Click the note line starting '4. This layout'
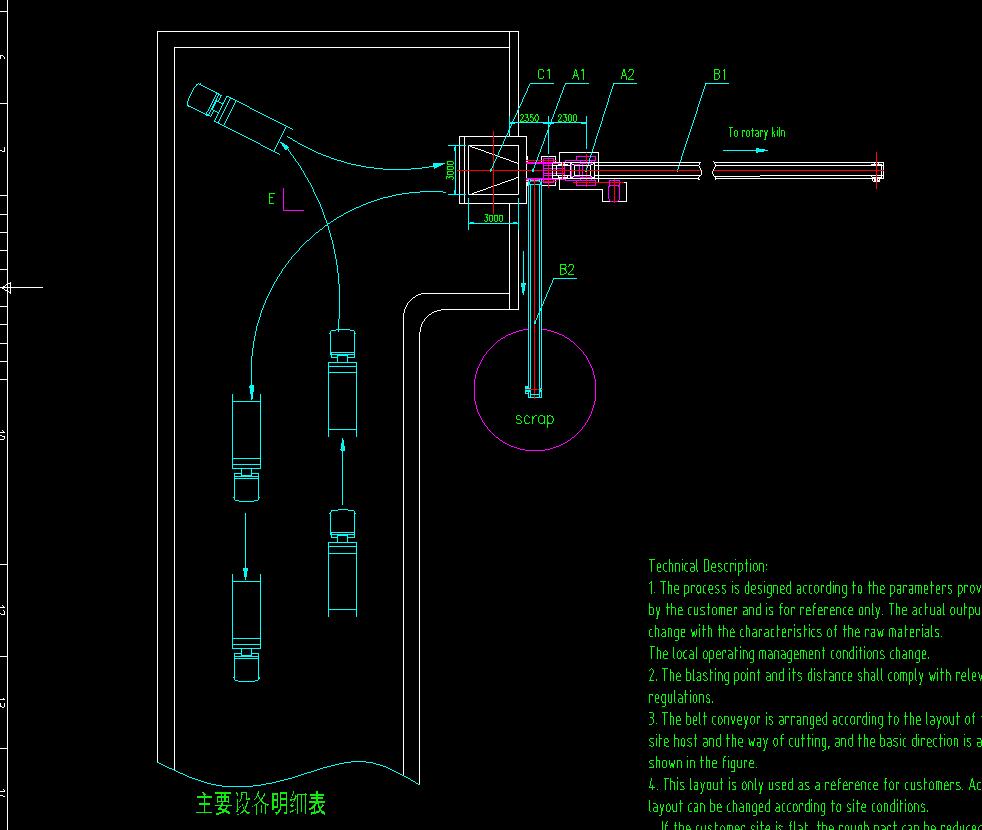The height and width of the screenshot is (830, 982). coord(815,785)
